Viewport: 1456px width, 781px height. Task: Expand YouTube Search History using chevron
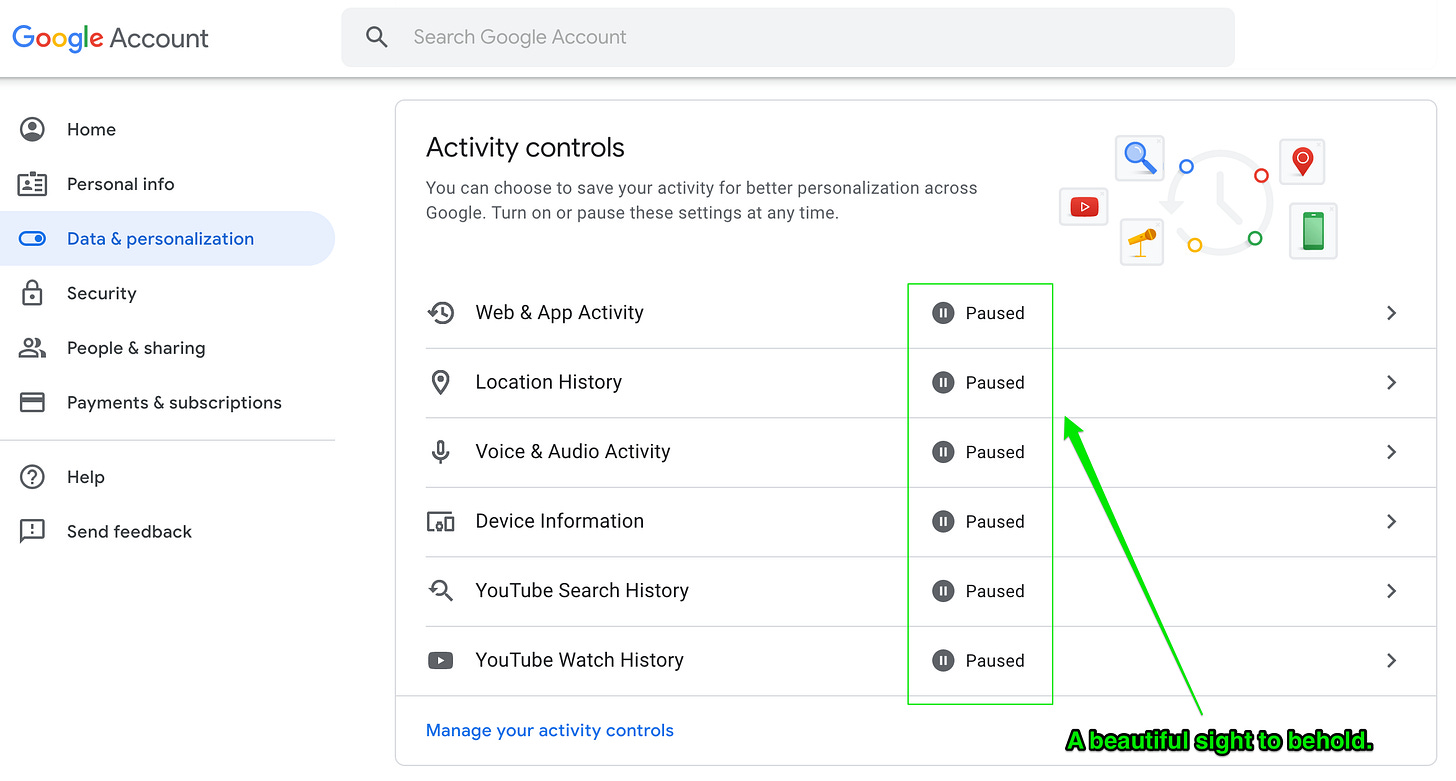tap(1391, 591)
